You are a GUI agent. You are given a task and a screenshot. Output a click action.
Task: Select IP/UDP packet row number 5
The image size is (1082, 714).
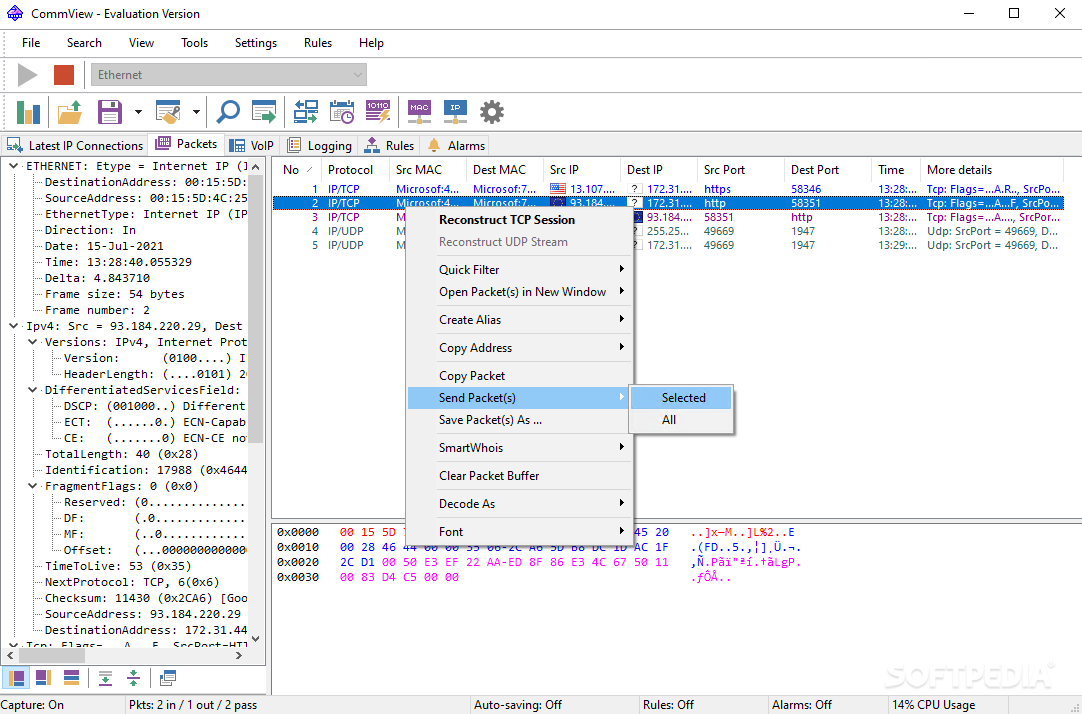click(x=668, y=245)
